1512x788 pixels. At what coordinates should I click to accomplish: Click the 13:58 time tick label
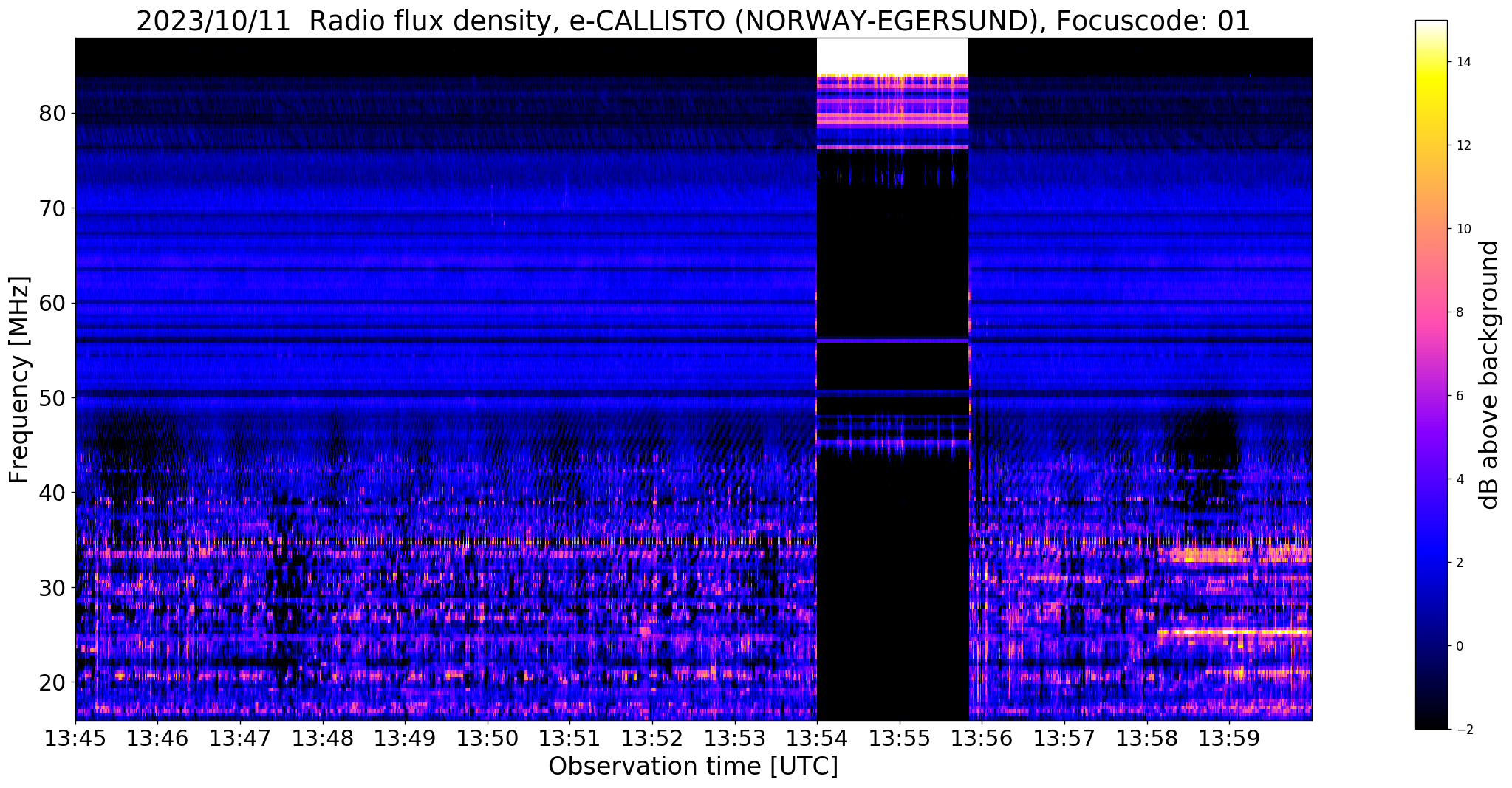(1147, 739)
